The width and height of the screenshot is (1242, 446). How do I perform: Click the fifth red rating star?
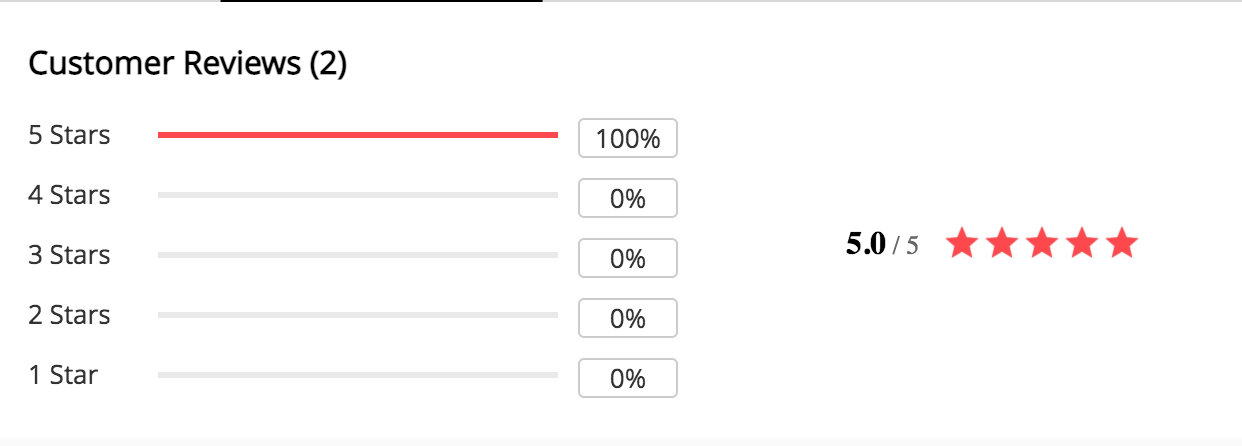click(x=1122, y=243)
